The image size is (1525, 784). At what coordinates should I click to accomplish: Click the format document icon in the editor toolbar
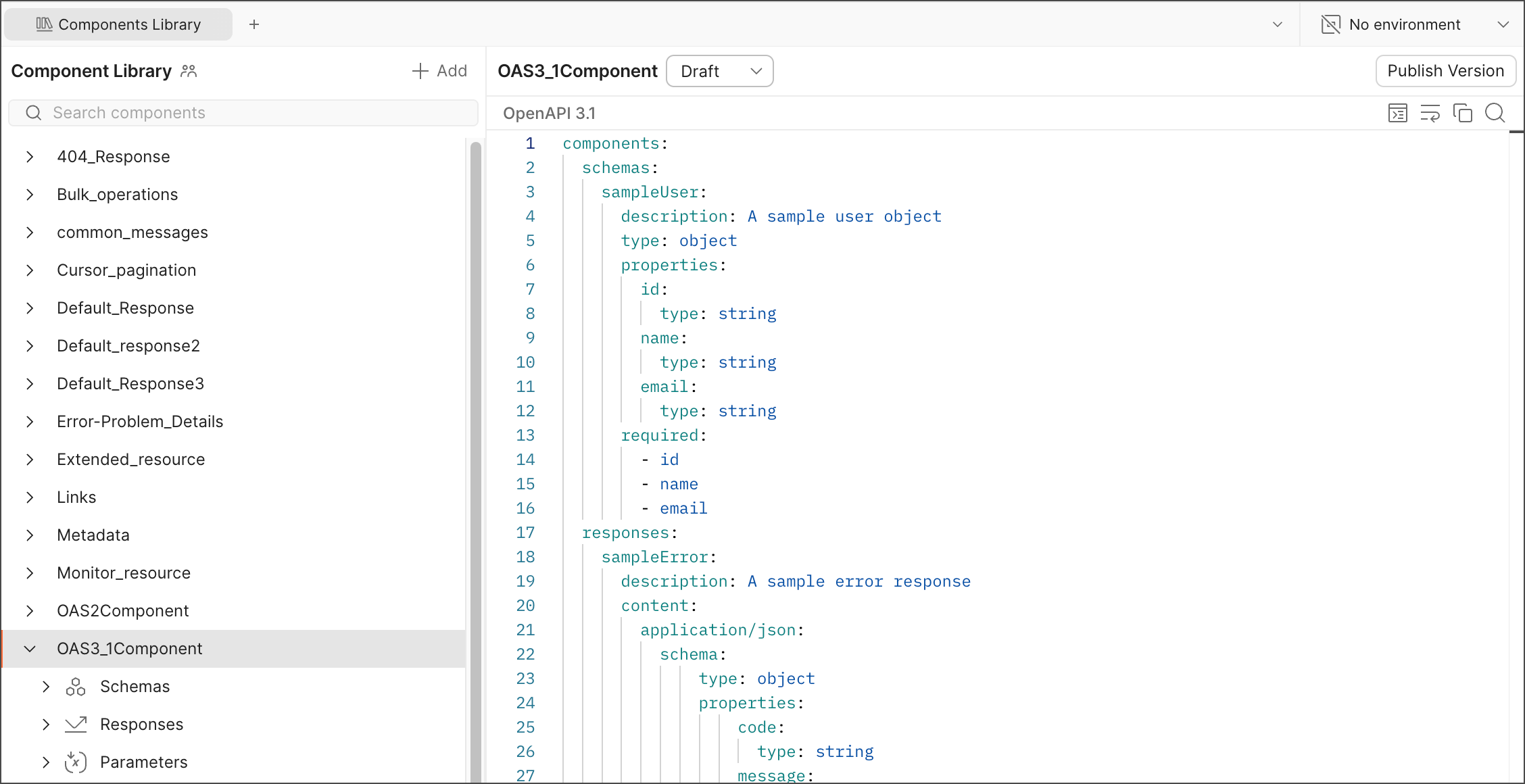(1398, 113)
